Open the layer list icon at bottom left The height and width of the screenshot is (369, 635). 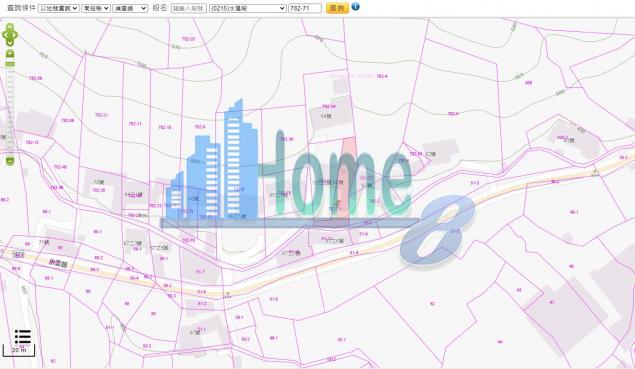coord(23,337)
